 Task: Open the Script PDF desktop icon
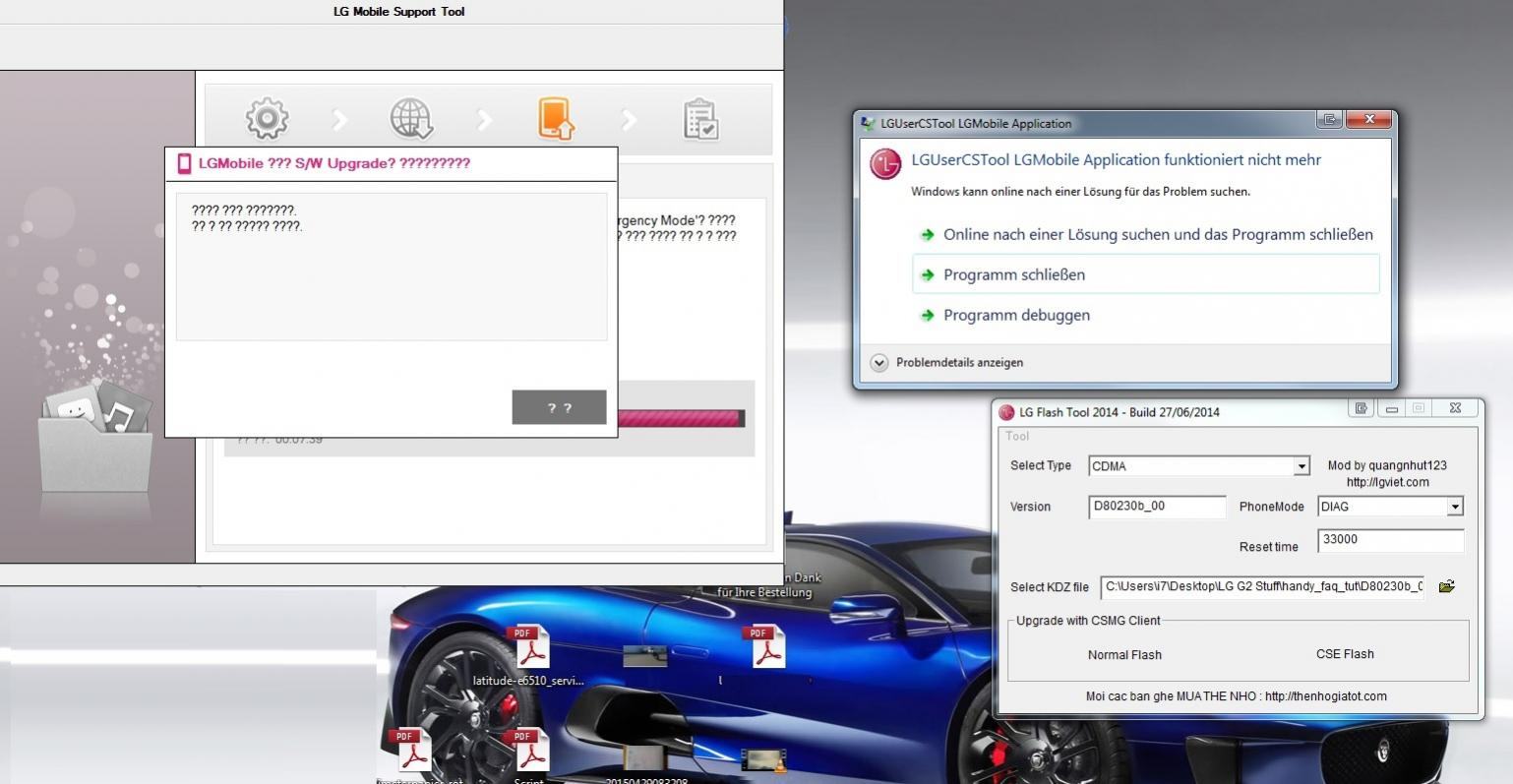[x=529, y=757]
